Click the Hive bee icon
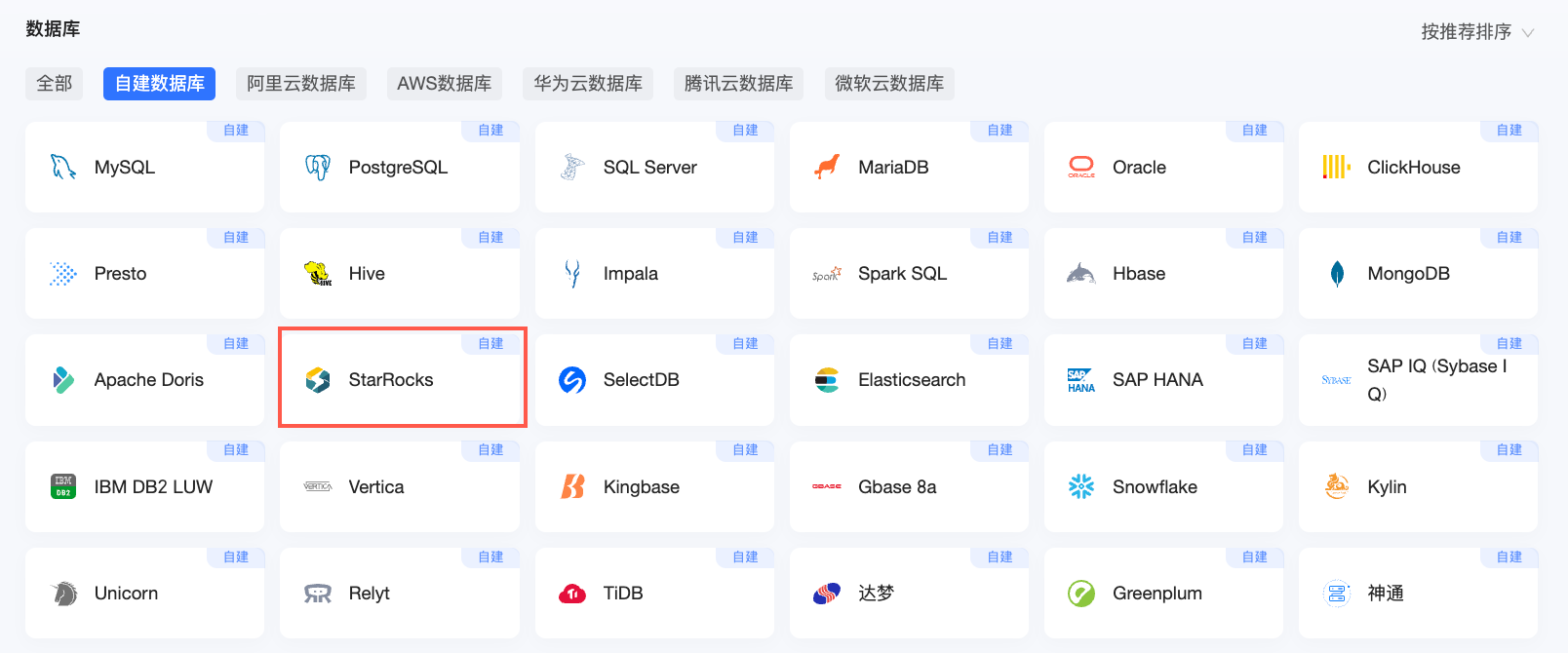This screenshot has width=1568, height=653. pos(318,274)
